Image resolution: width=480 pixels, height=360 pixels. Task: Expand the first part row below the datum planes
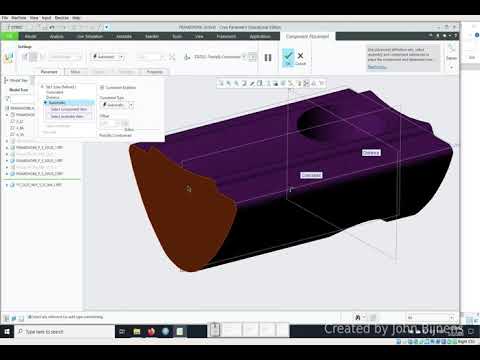pyautogui.click(x=7, y=147)
